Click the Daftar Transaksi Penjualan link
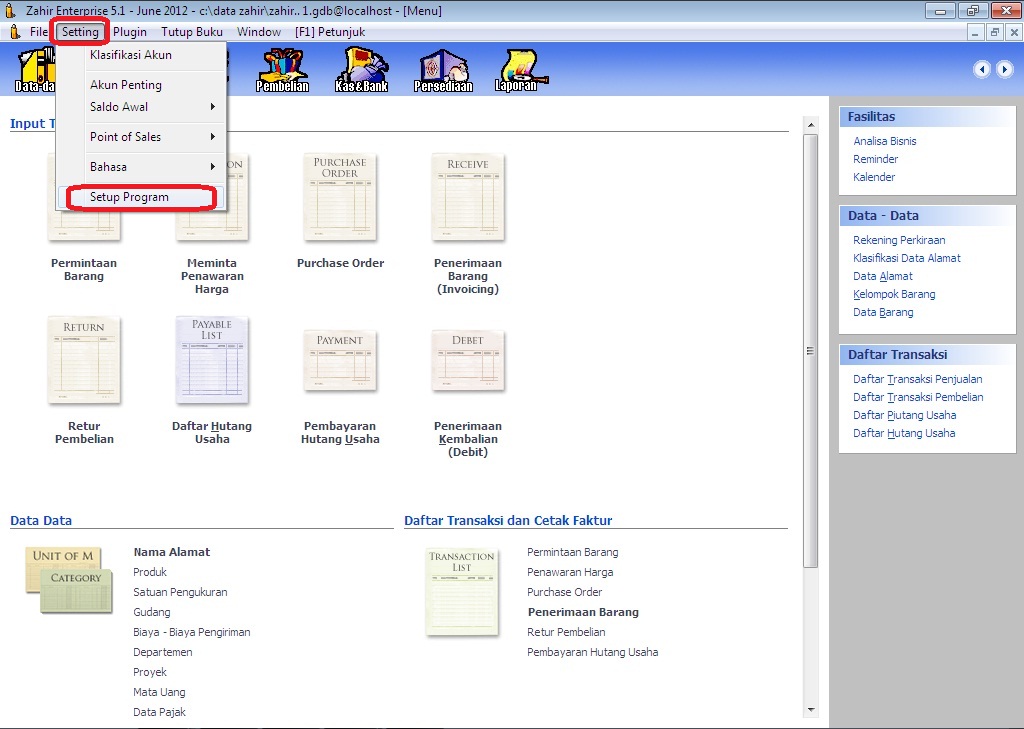 pos(917,379)
